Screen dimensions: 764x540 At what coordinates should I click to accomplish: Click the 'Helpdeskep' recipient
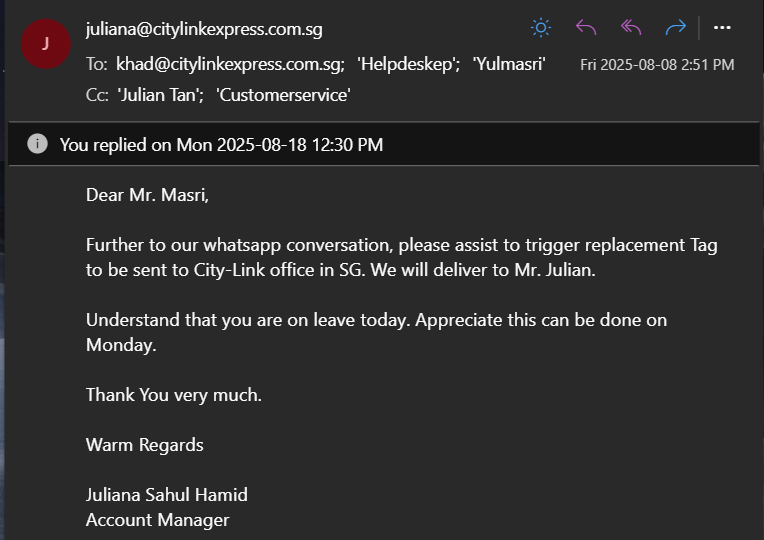(400, 64)
